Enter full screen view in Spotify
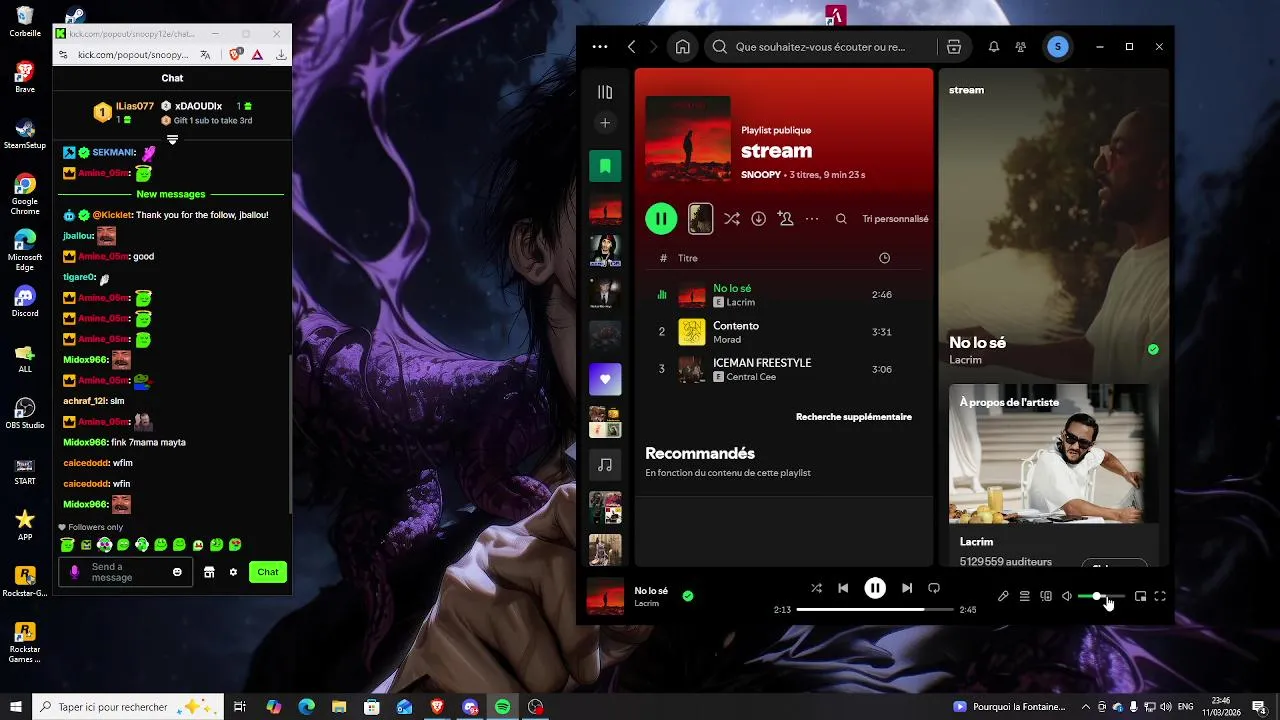This screenshot has height=720, width=1280. pyautogui.click(x=1160, y=596)
